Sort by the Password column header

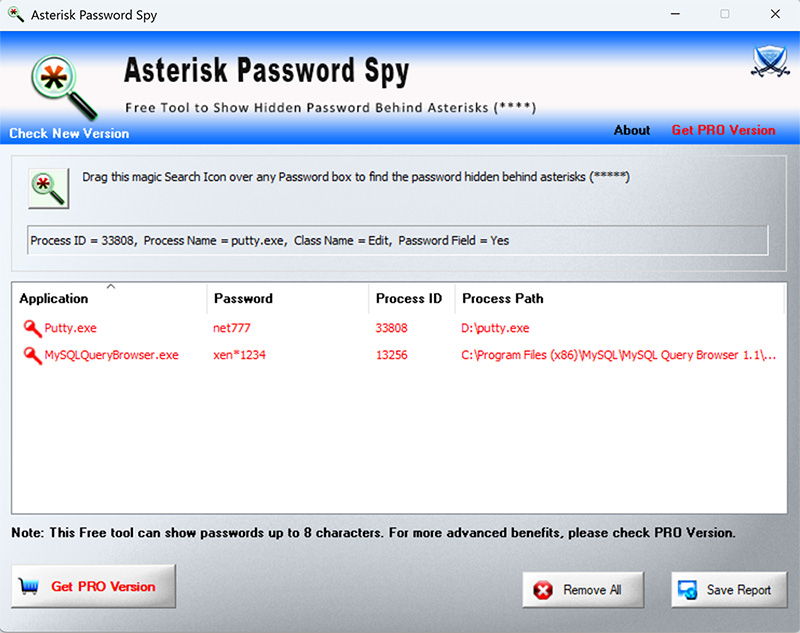click(x=288, y=298)
